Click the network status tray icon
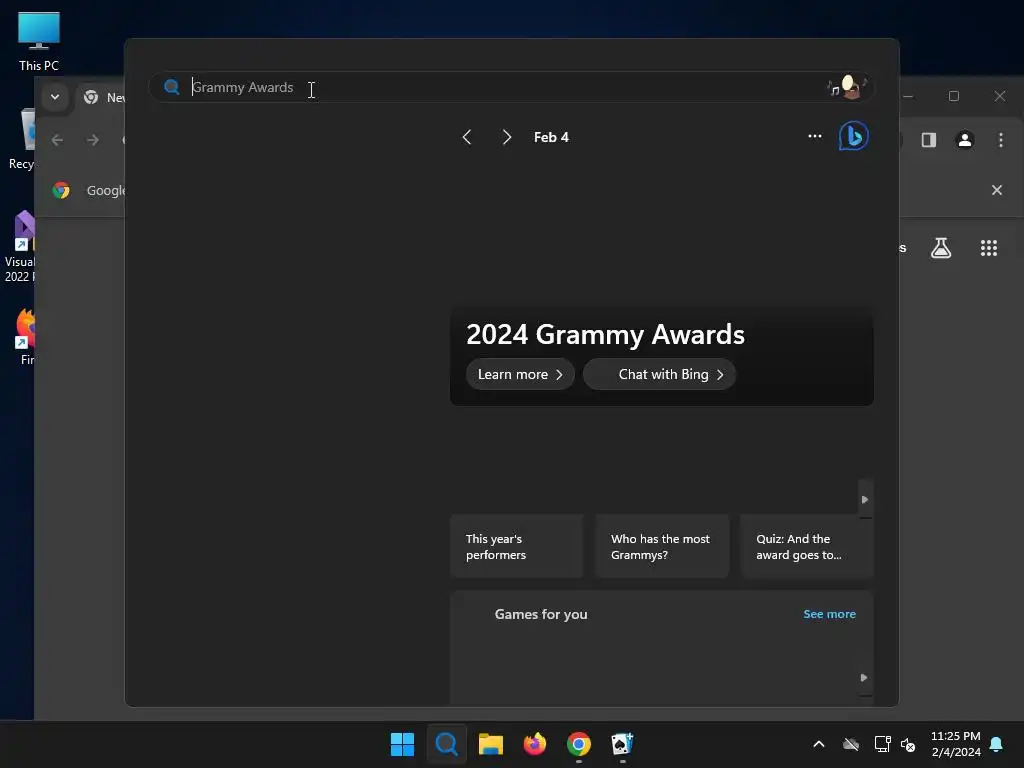Image resolution: width=1024 pixels, height=768 pixels. click(882, 744)
